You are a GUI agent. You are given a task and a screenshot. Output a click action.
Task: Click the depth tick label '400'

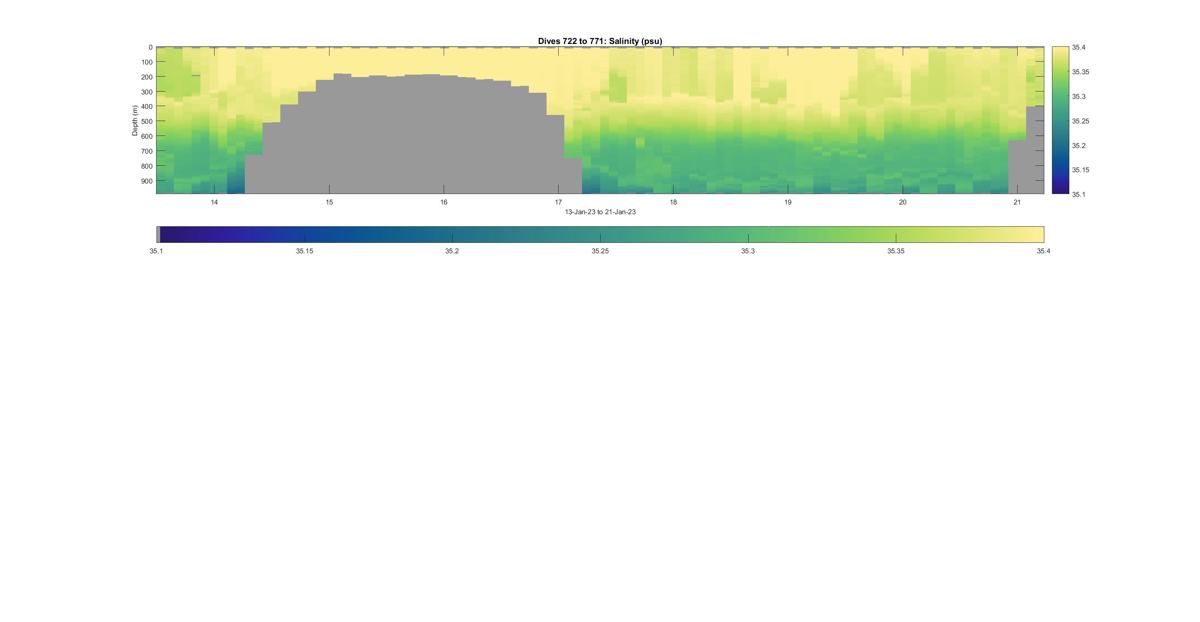pyautogui.click(x=146, y=107)
